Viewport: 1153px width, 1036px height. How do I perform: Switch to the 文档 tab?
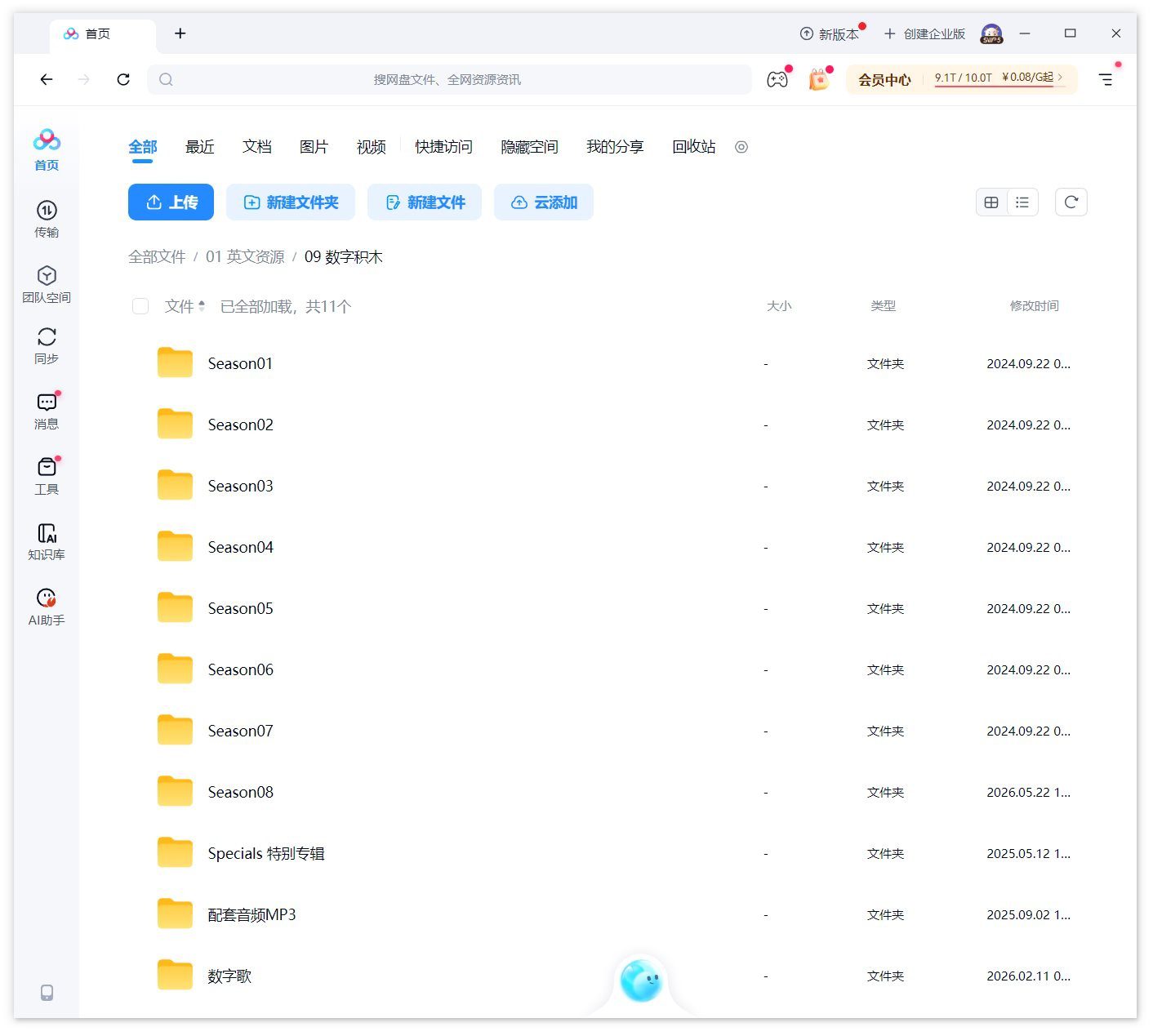click(x=257, y=147)
